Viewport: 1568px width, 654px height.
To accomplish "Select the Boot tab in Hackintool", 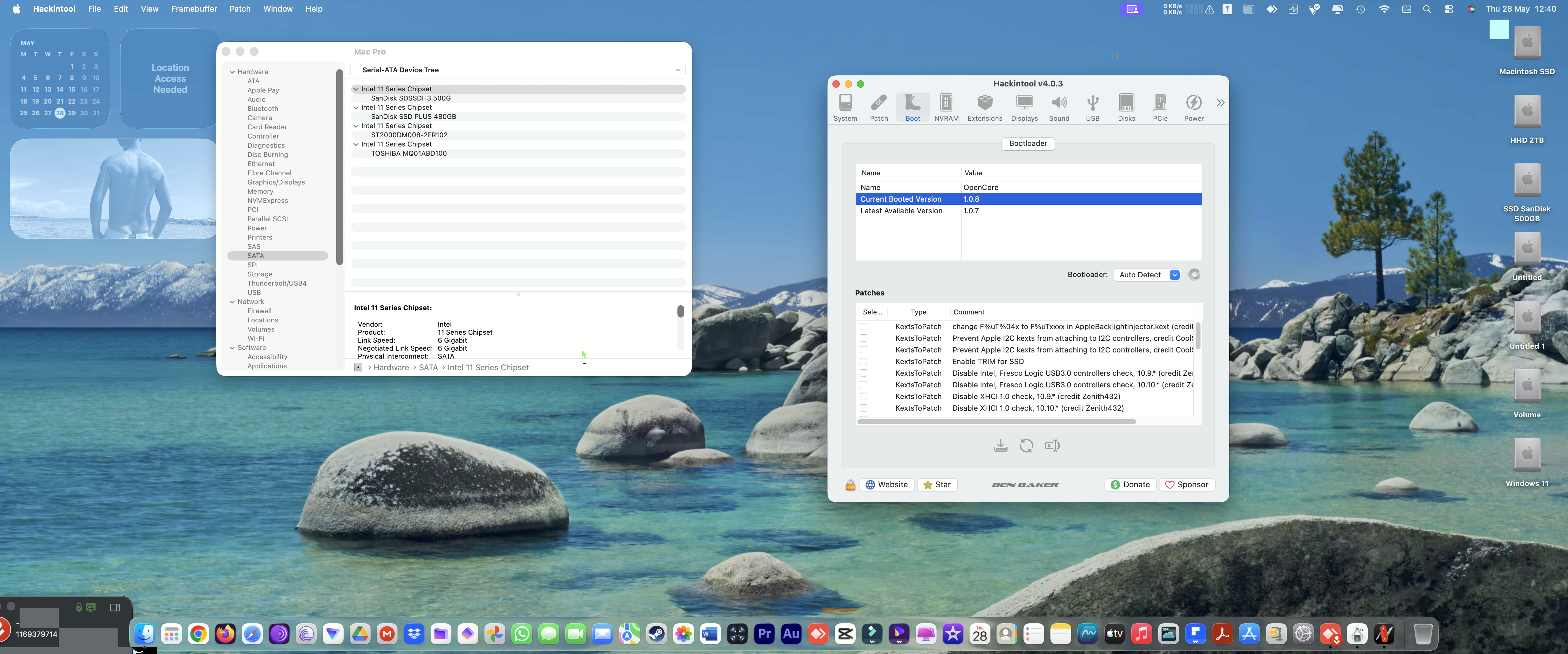I will tap(912, 107).
